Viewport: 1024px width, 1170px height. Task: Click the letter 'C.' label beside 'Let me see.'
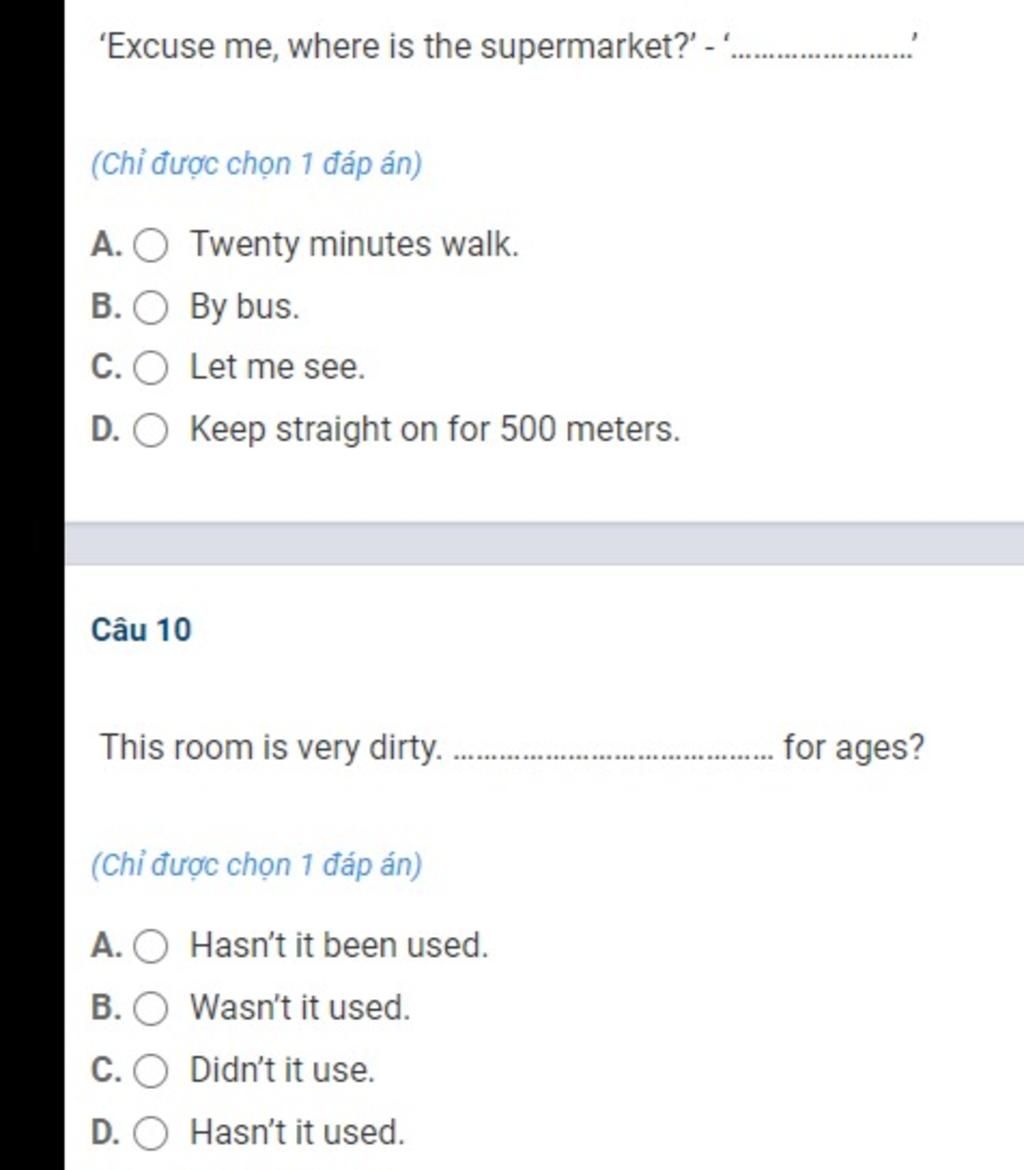[x=106, y=367]
